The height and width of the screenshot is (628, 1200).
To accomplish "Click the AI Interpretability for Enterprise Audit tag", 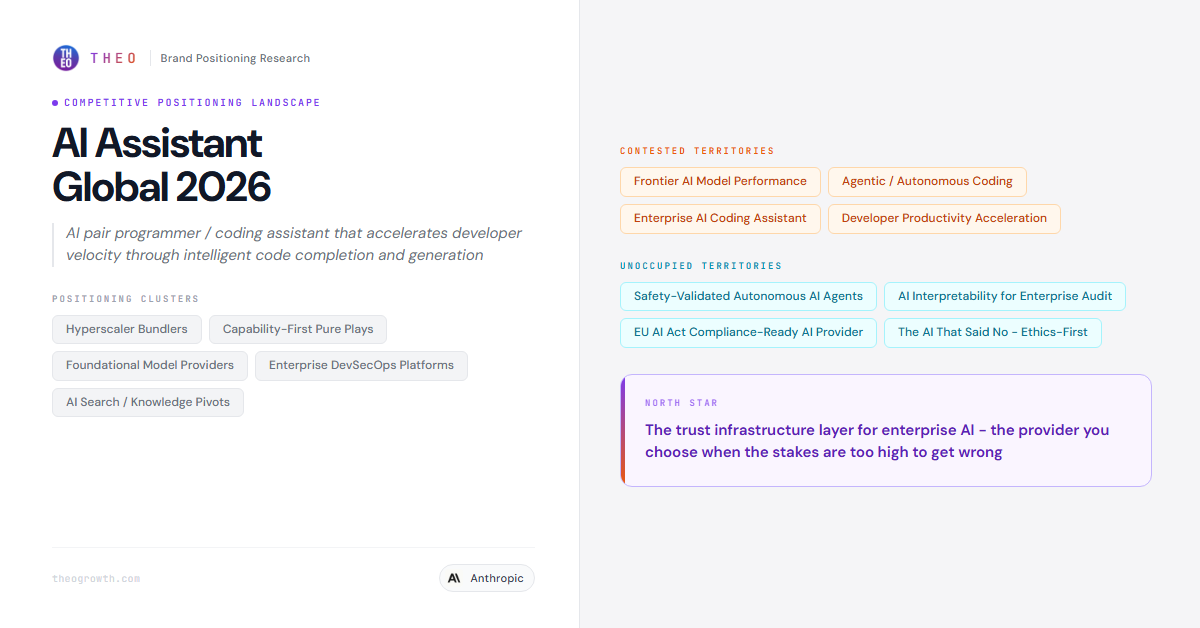I will point(1005,296).
